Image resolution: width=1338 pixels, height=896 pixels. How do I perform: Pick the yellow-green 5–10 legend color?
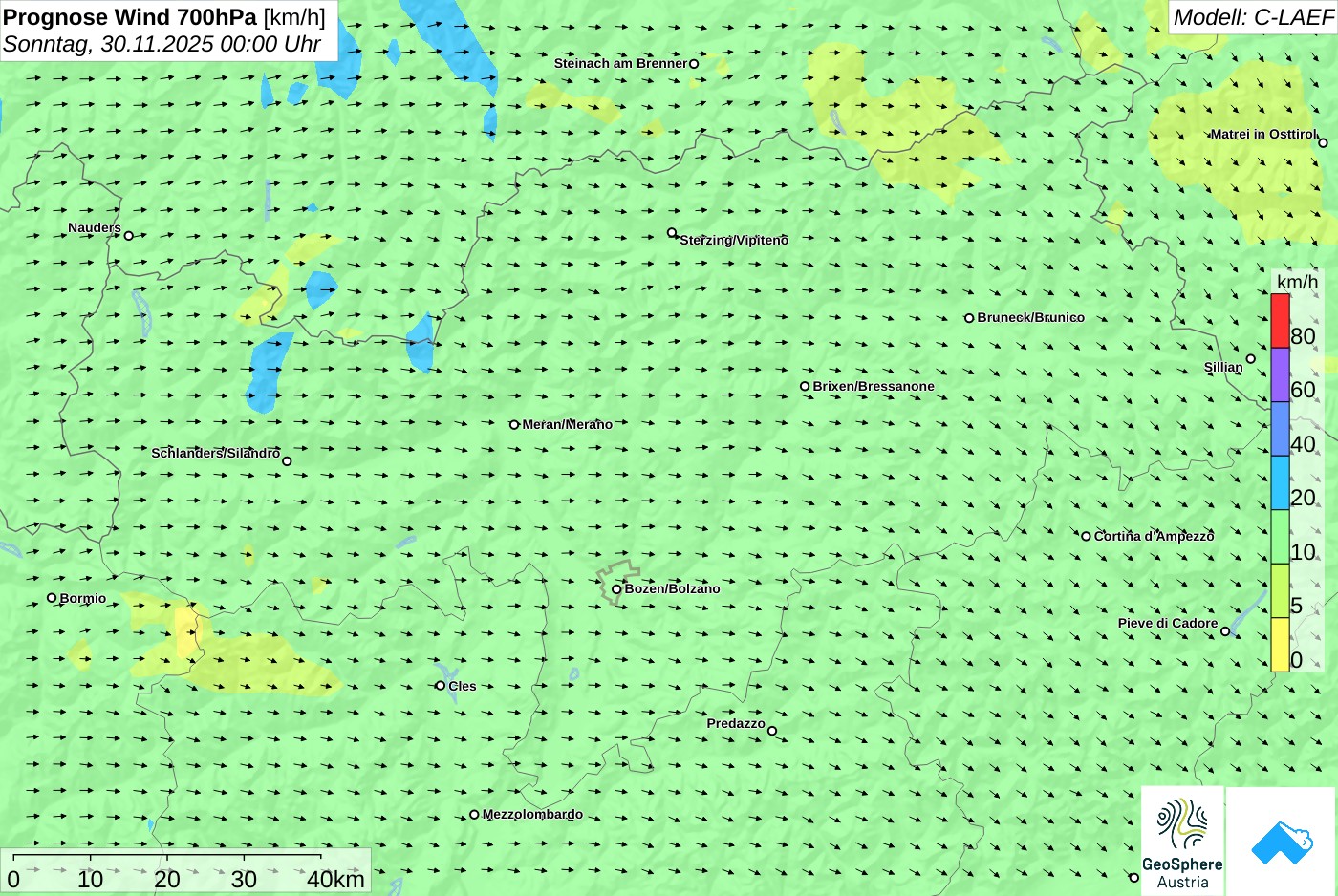click(x=1280, y=590)
